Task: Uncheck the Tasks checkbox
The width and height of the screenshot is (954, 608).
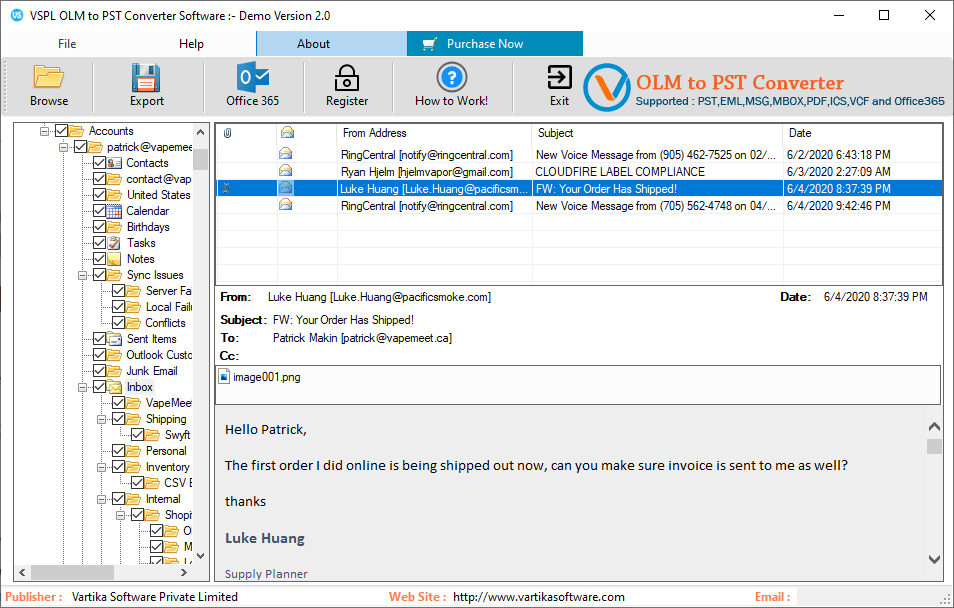Action: coord(100,243)
